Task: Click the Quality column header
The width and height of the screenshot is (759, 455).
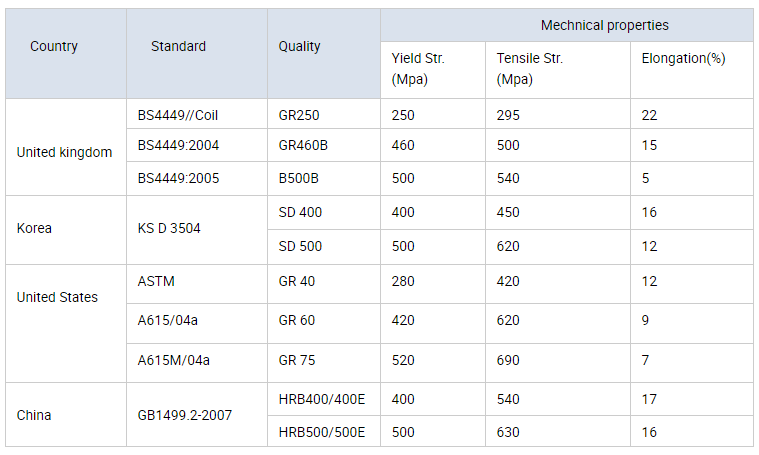Action: (324, 54)
